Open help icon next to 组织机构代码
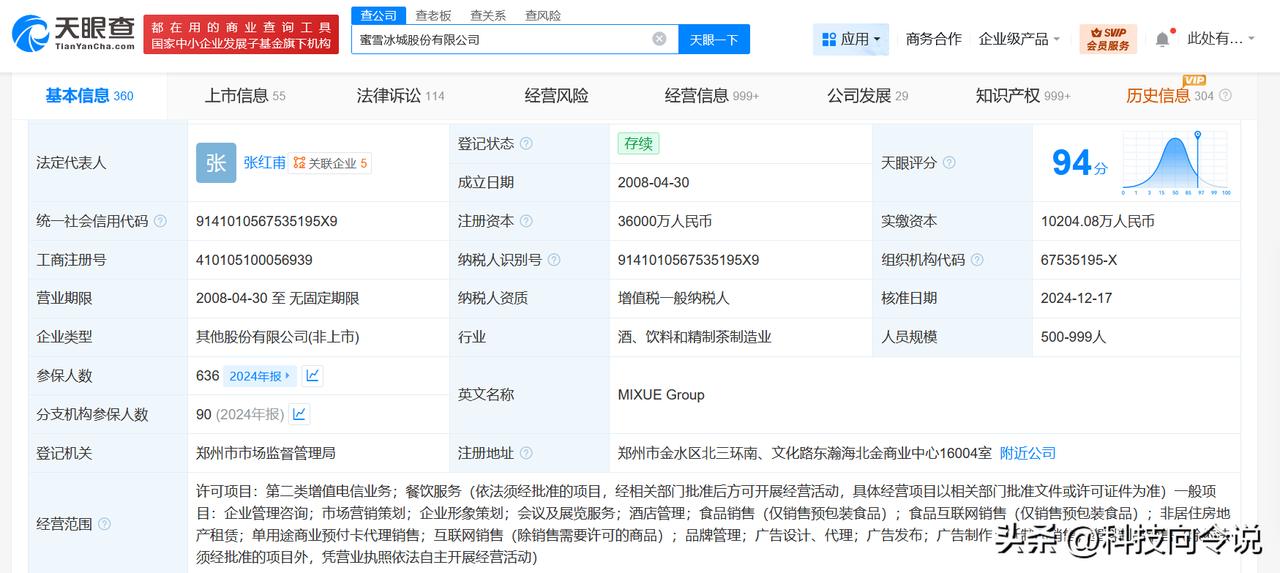The height and width of the screenshot is (573, 1280). click(x=977, y=260)
